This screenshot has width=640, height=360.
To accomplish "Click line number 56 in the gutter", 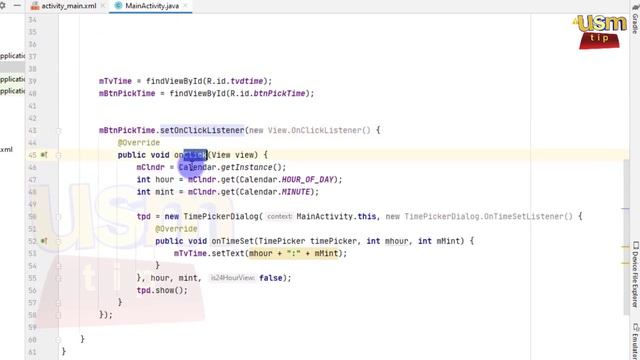I will (33, 291).
